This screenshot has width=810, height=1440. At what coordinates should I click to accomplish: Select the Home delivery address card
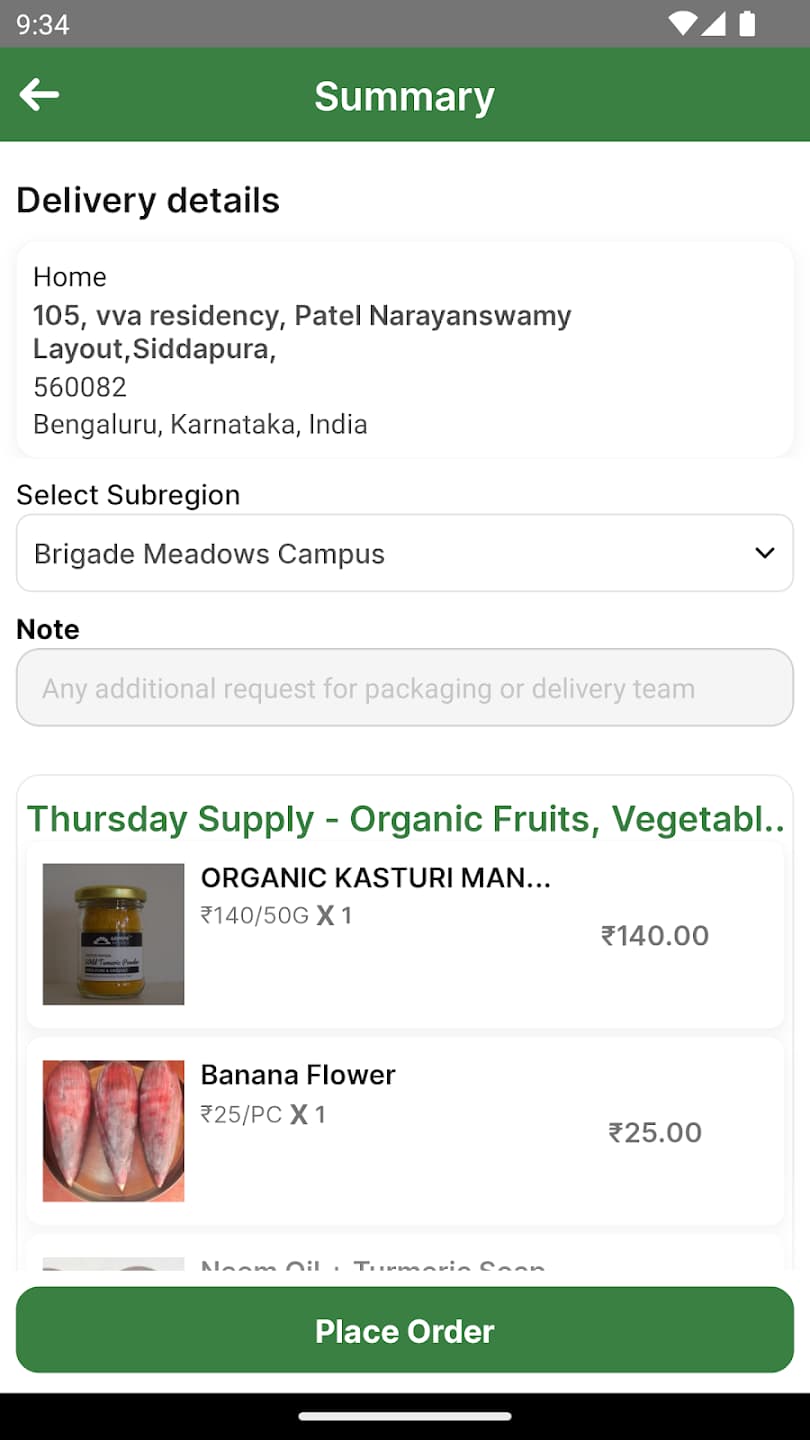405,349
